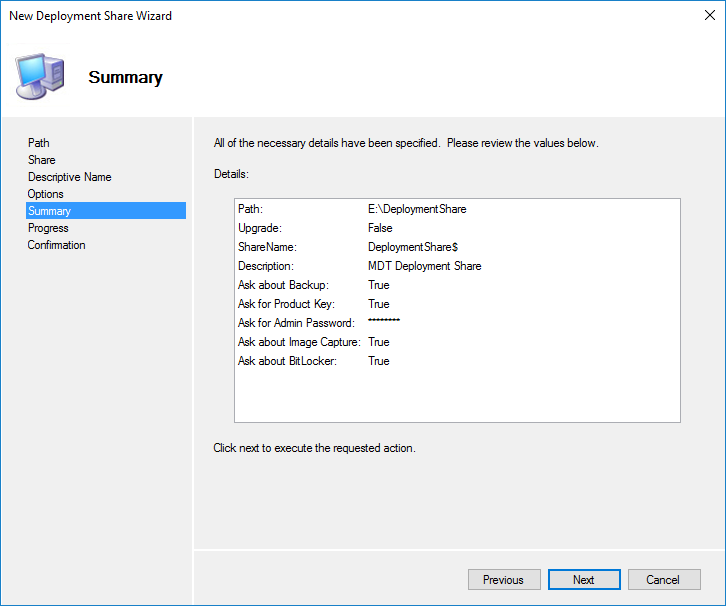The width and height of the screenshot is (726, 606).
Task: Click the Upgrade False value
Action: coord(380,228)
